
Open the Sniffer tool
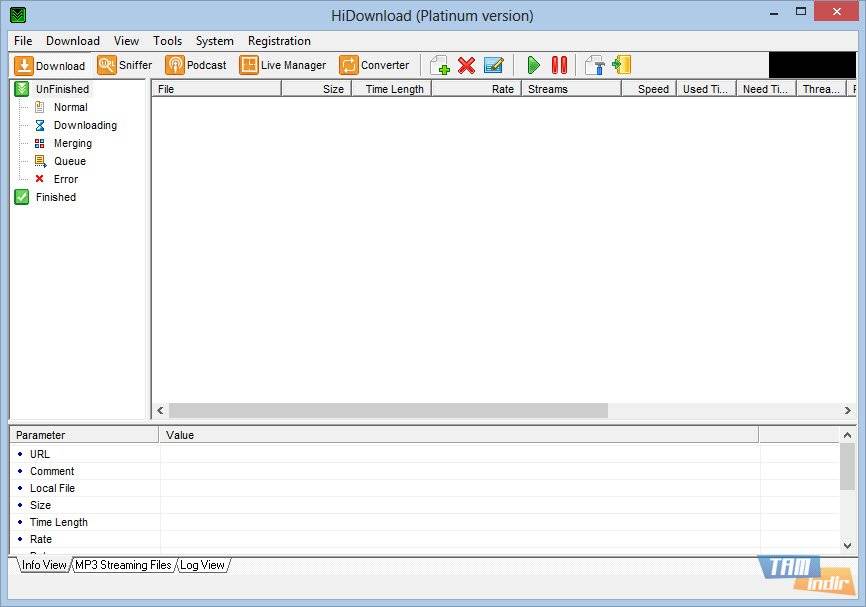tap(125, 65)
